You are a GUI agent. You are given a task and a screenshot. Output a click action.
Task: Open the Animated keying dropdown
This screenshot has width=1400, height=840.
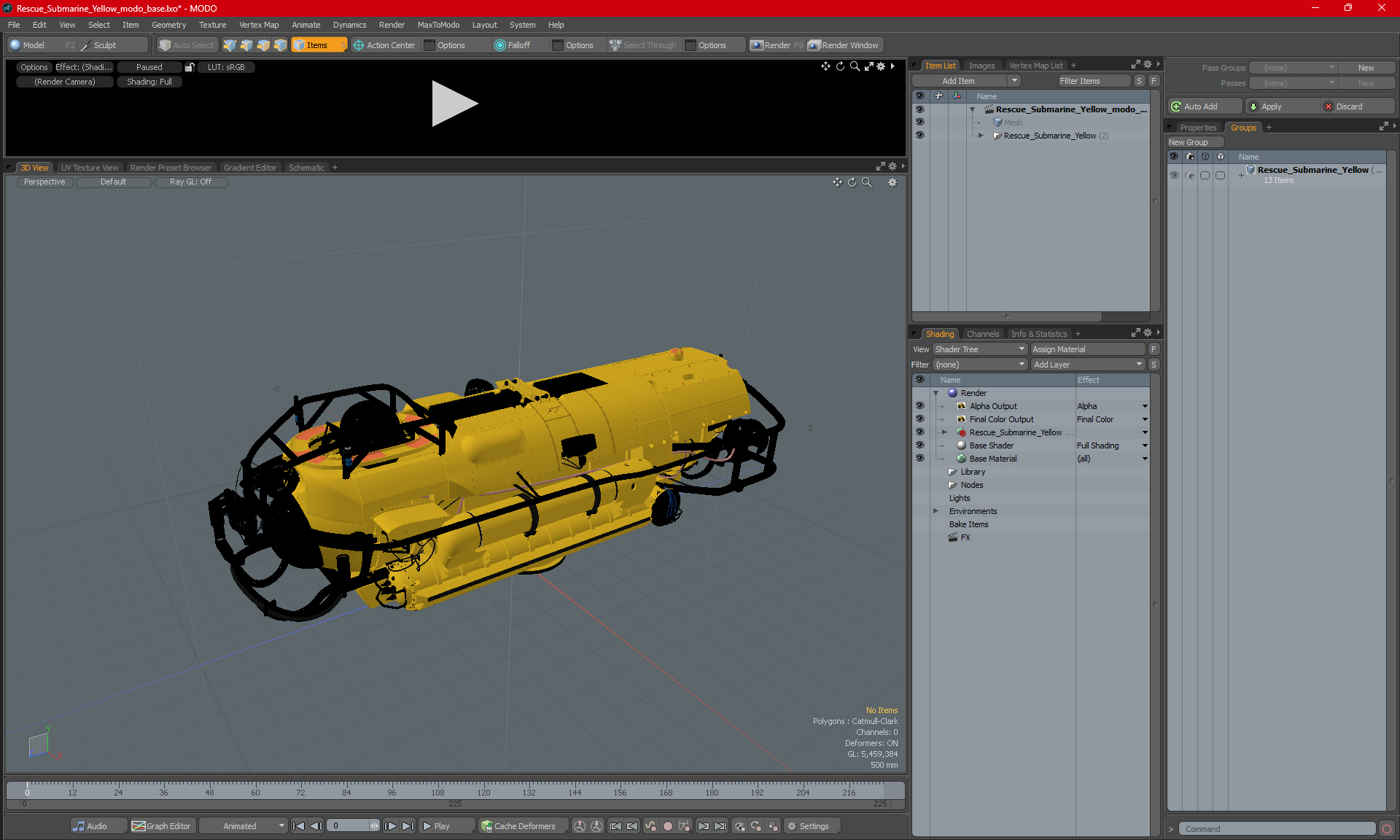click(x=243, y=826)
